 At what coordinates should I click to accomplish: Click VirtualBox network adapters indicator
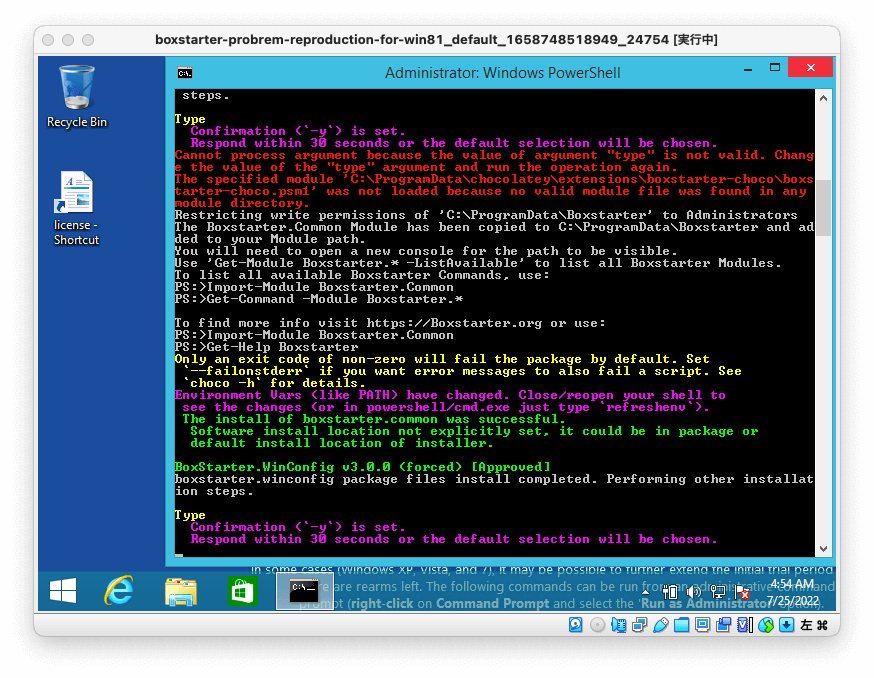coord(639,625)
